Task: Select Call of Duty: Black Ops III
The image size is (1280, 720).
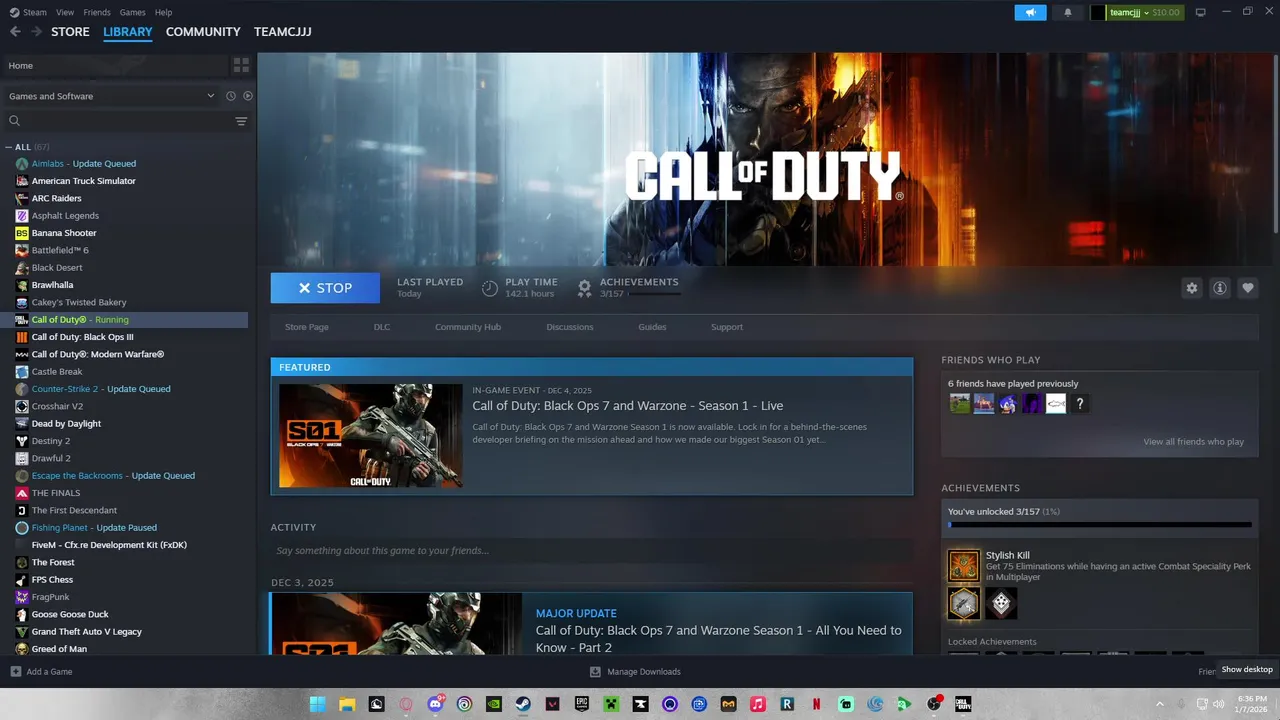Action: [82, 337]
